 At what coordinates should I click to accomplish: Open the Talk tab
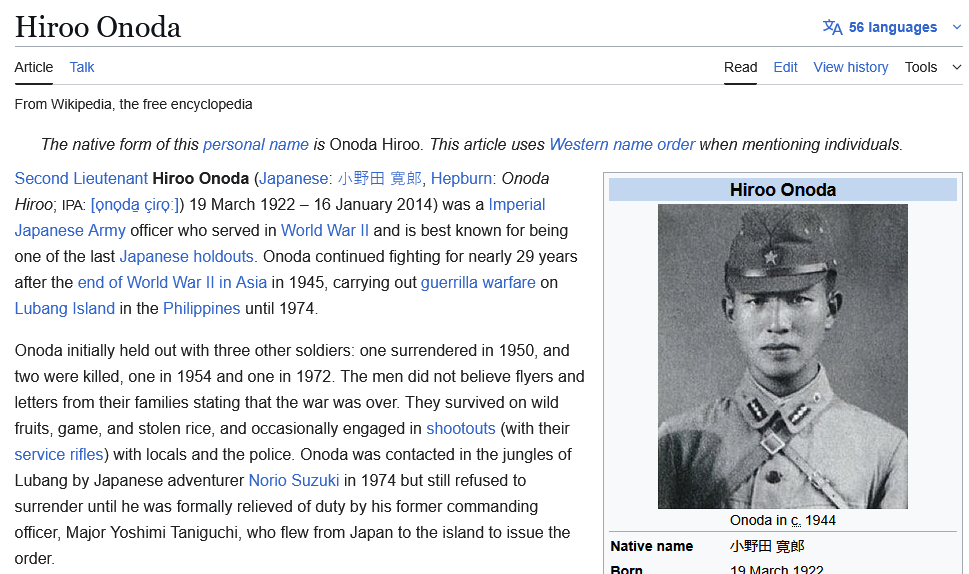(x=82, y=67)
